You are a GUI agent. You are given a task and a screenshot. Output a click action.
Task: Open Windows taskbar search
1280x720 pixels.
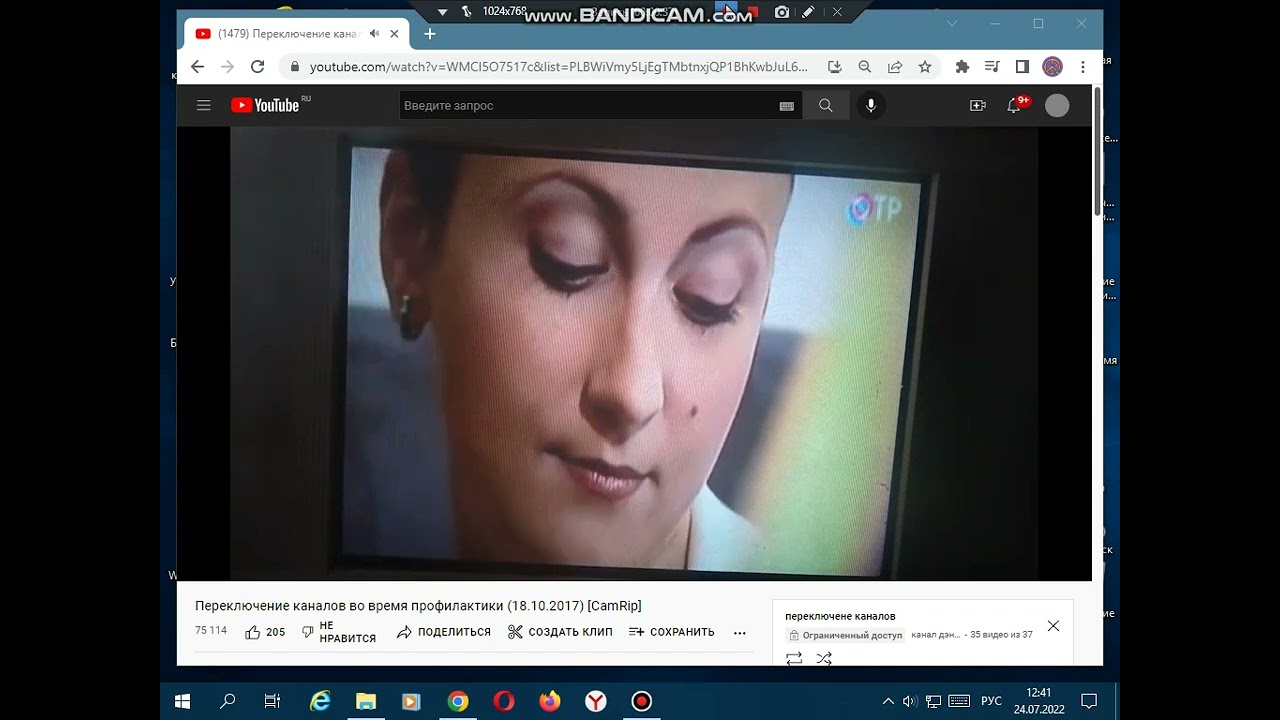coord(228,701)
